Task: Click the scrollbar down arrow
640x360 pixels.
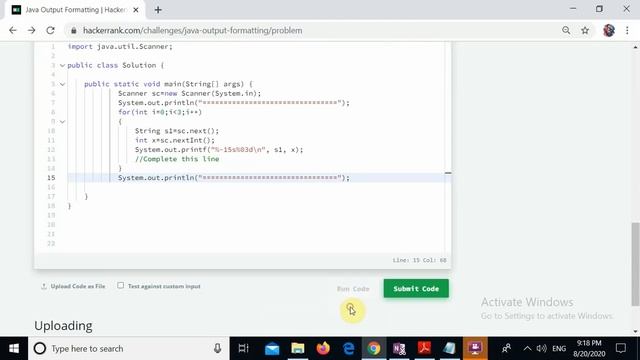Action: click(x=636, y=332)
